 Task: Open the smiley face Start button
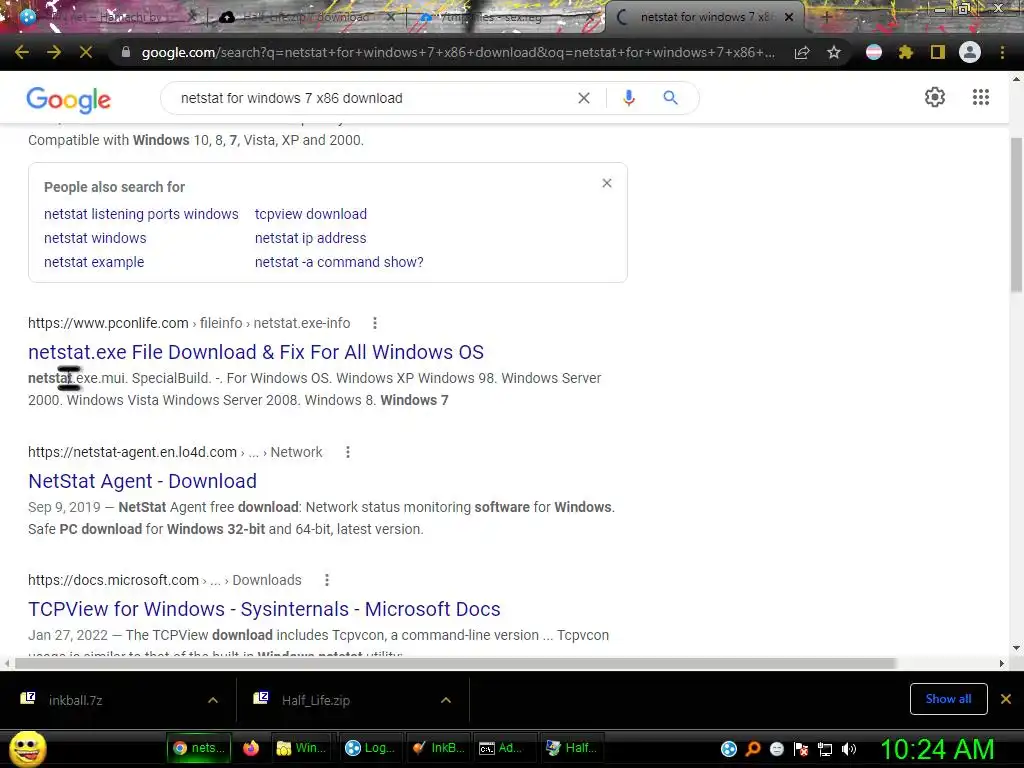pos(27,748)
